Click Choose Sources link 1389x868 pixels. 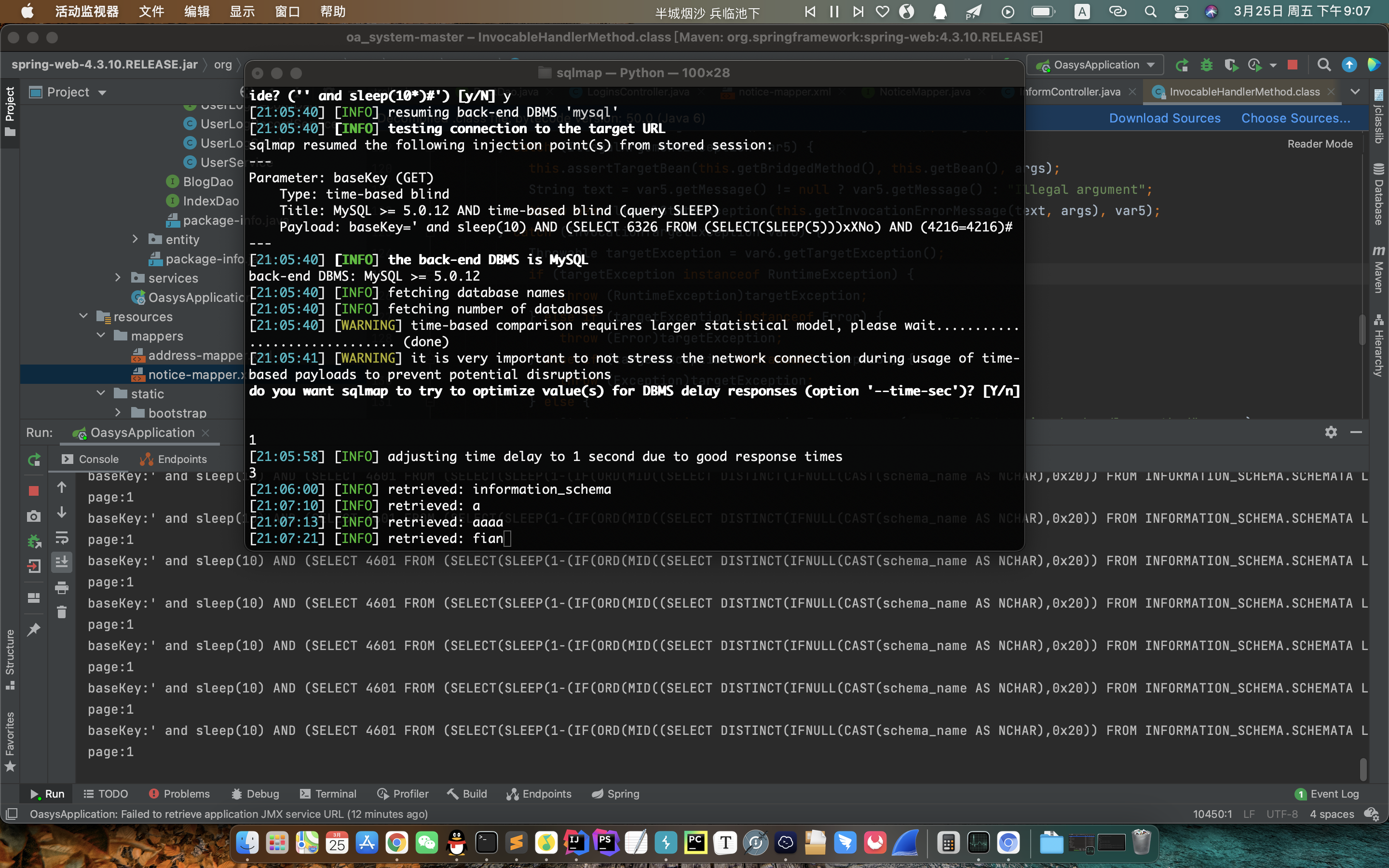pyautogui.click(x=1295, y=118)
